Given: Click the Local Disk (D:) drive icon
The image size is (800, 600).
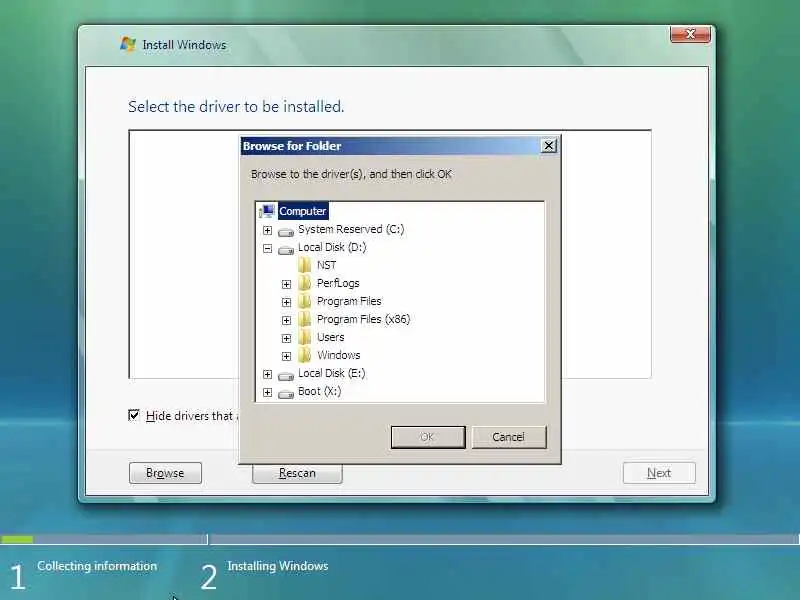Looking at the screenshot, I should pyautogui.click(x=286, y=249).
